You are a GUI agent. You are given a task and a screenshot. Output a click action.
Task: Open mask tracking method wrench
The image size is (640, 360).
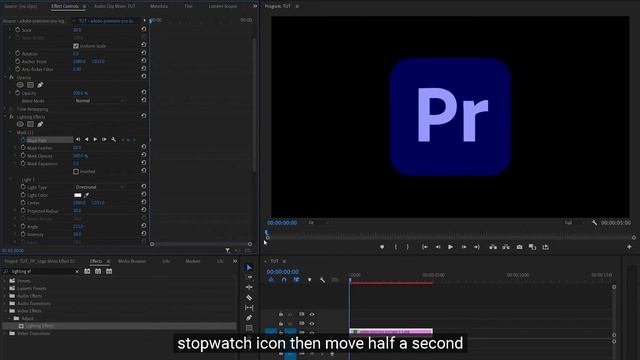[x=113, y=140]
